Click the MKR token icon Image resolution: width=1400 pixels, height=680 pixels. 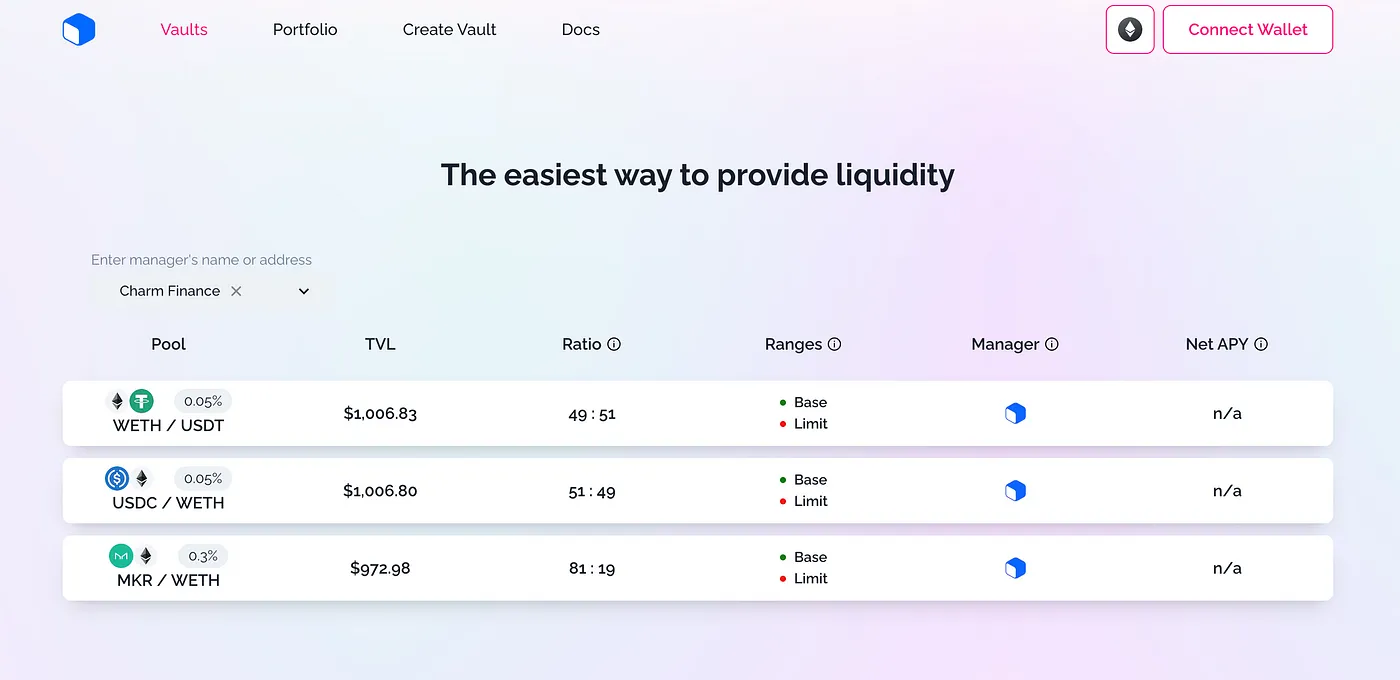point(121,556)
